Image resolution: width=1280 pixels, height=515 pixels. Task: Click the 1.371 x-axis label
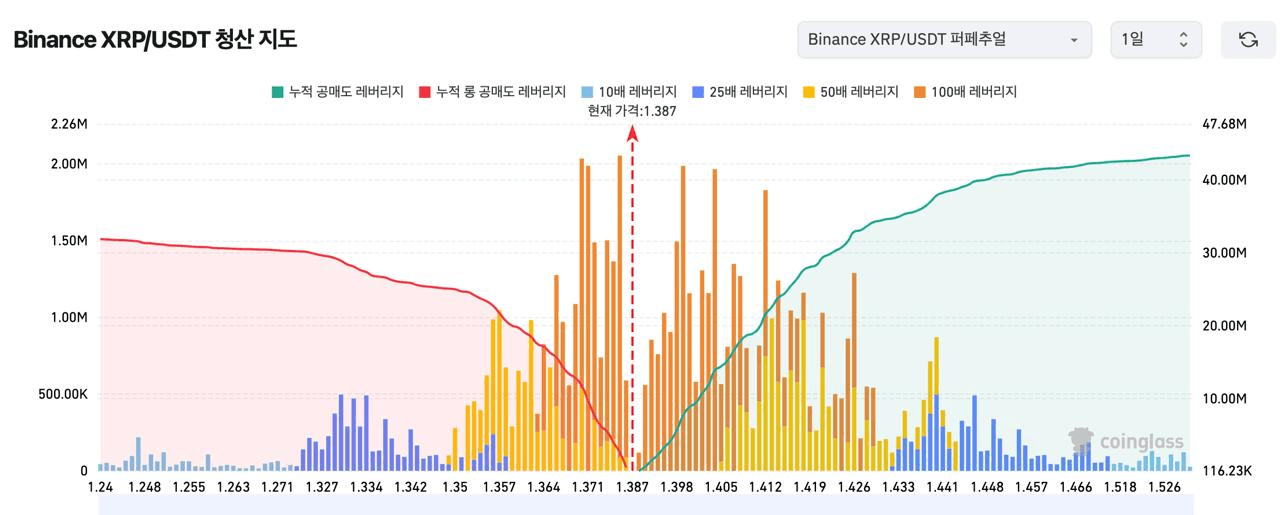point(587,487)
